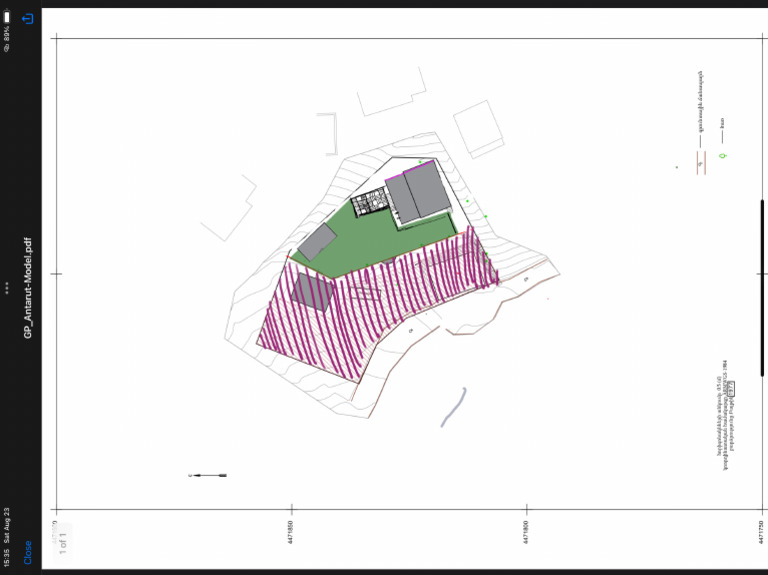Screen dimensions: 768x575
Task: Select the GP_Antarut-Model.pdf title
Action: pyautogui.click(x=27, y=288)
